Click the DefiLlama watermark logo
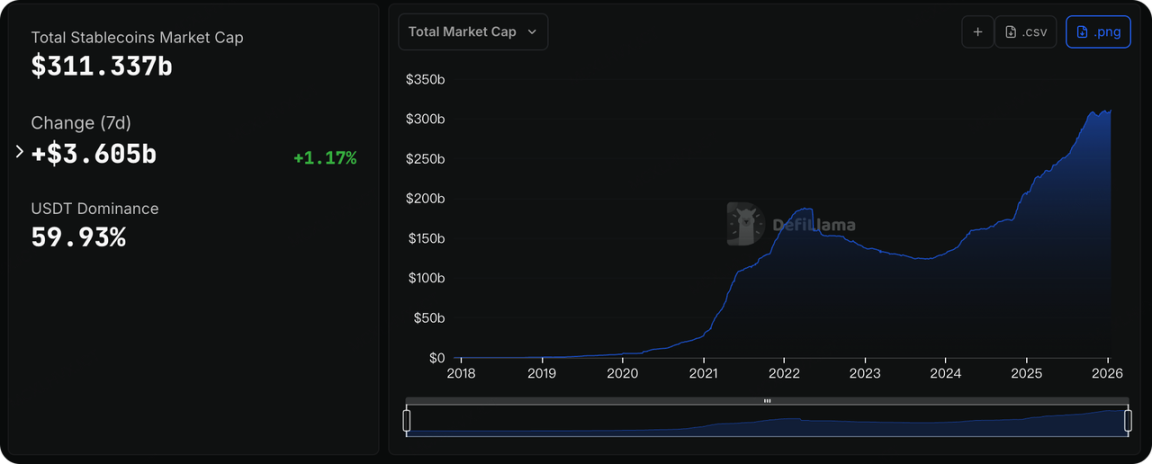 pos(745,224)
